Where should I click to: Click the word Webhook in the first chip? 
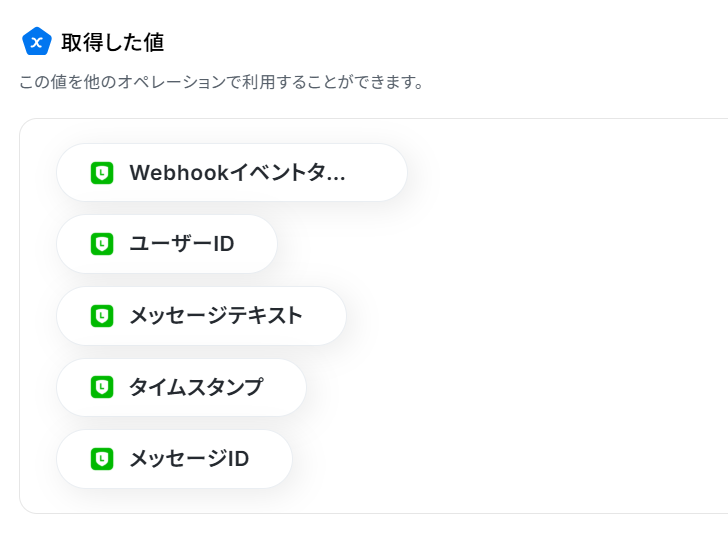[179, 173]
